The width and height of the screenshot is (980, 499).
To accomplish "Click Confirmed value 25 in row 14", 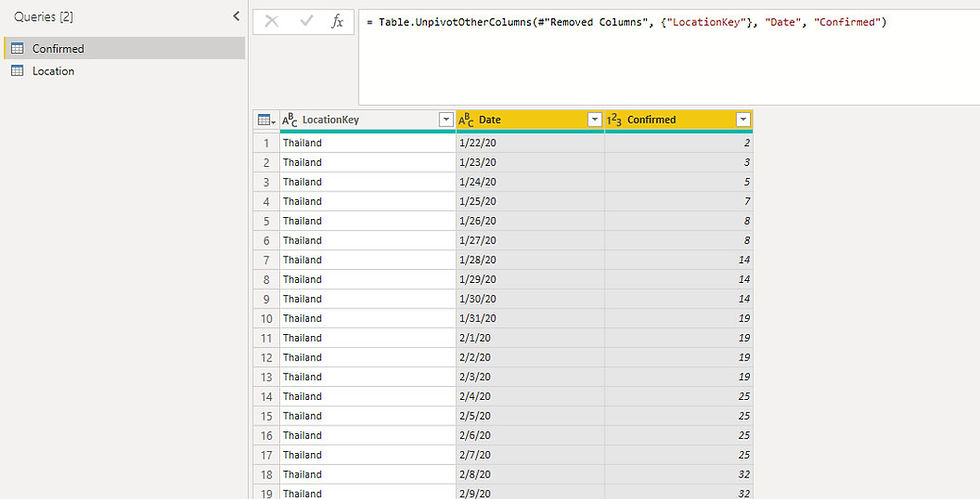I will [679, 396].
